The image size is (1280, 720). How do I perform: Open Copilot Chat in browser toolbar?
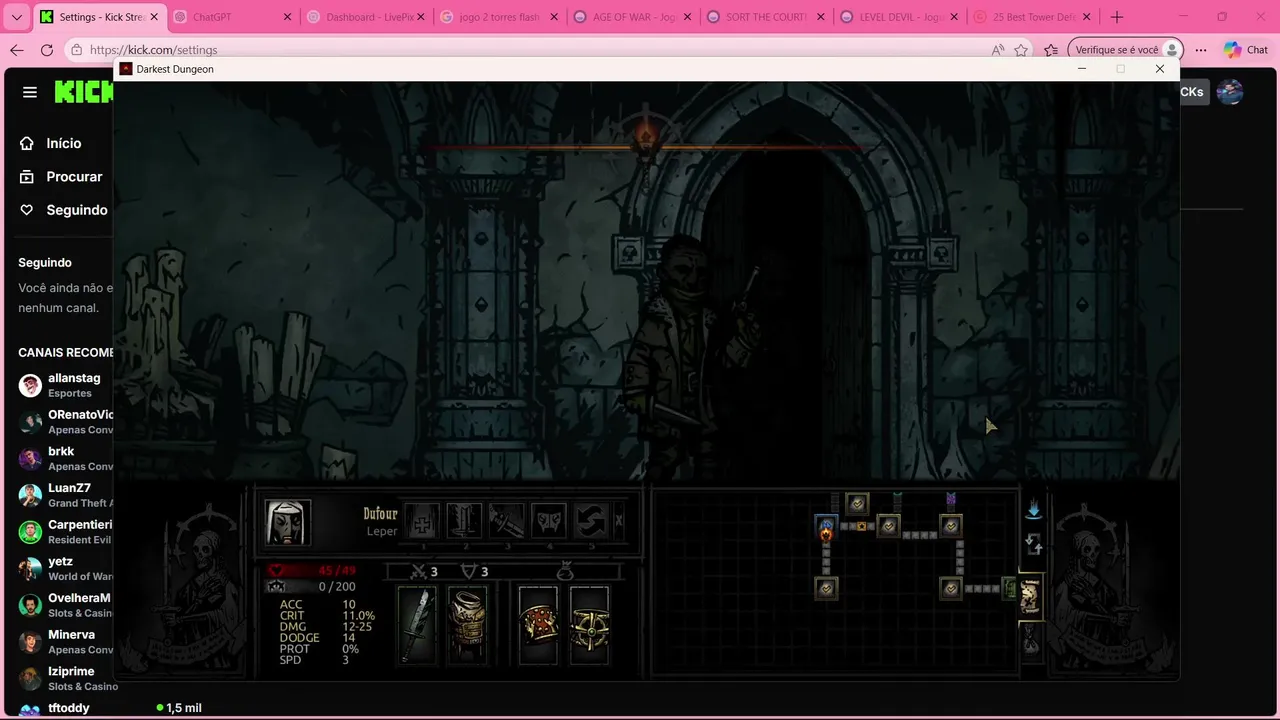(1246, 50)
